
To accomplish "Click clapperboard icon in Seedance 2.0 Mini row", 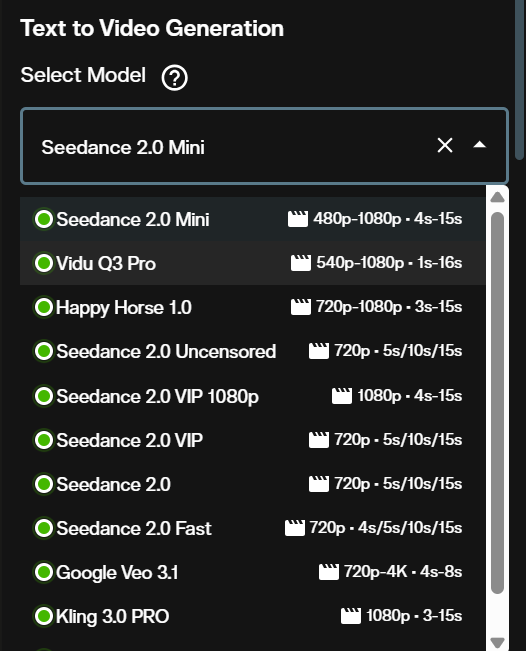I will coord(298,219).
